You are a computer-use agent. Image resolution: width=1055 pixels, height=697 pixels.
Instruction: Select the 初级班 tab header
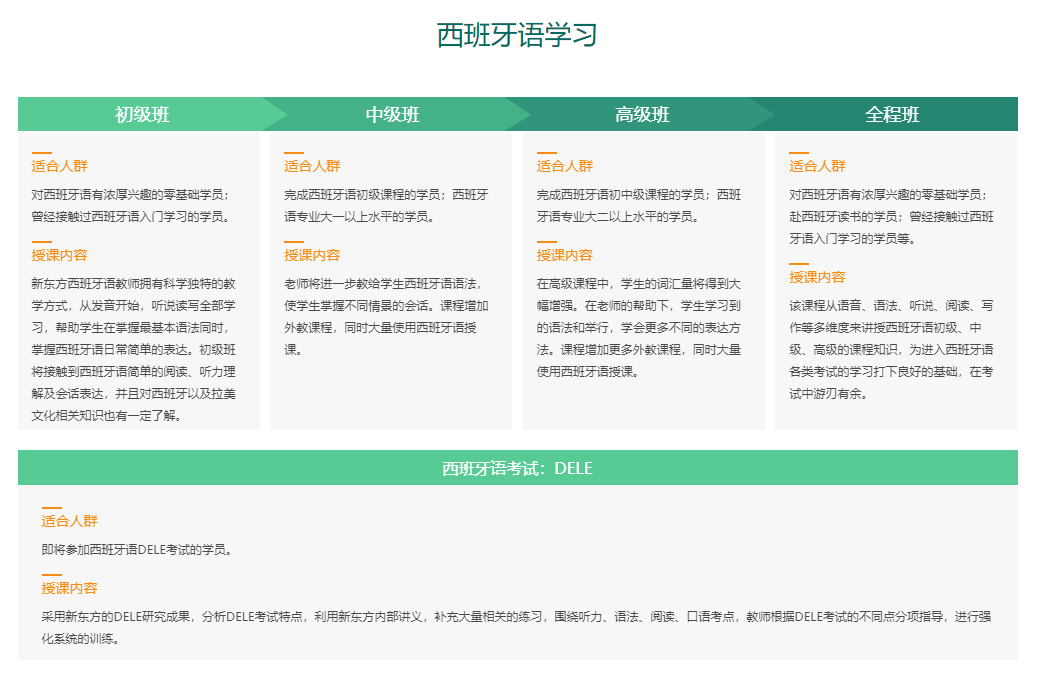[142, 115]
